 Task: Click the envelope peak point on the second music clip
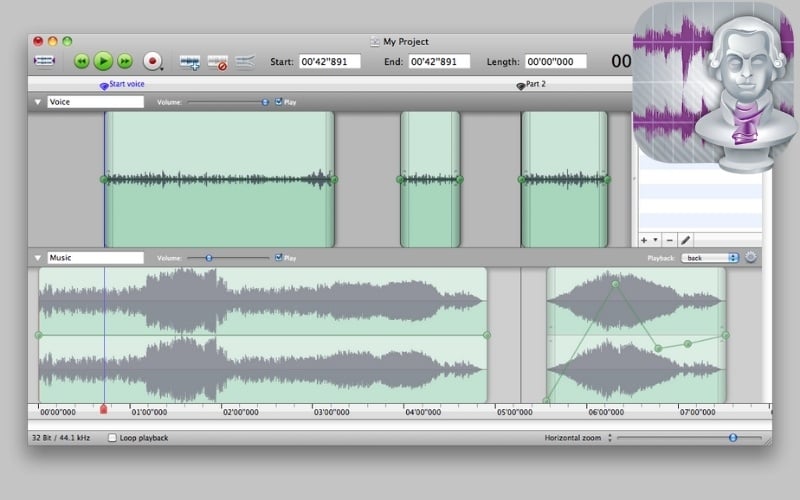click(615, 284)
